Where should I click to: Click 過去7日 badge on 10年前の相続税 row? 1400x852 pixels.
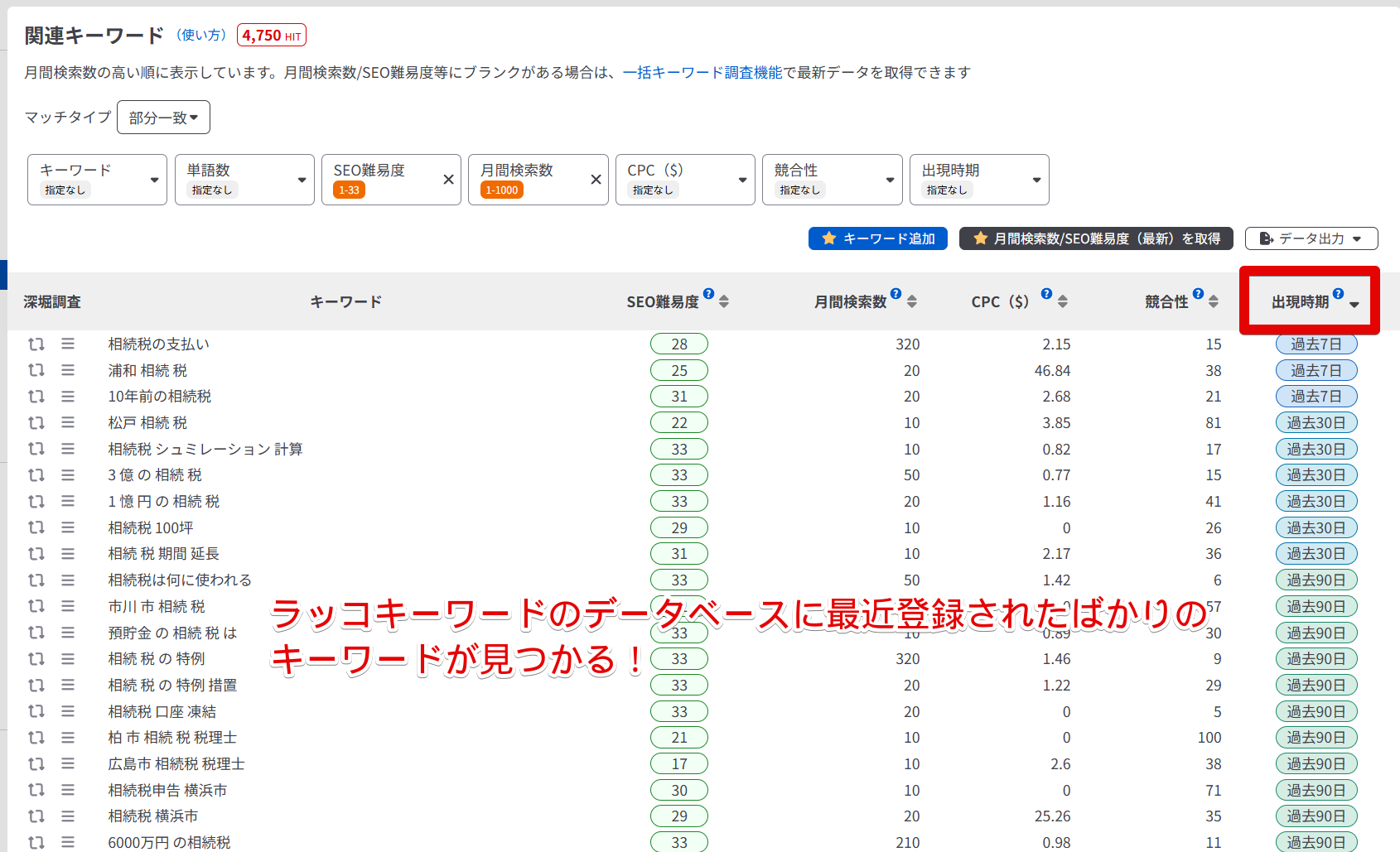point(1316,397)
